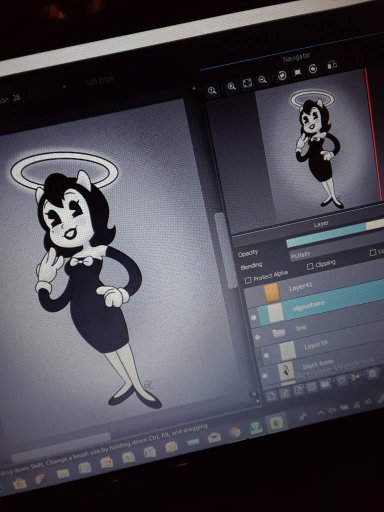
Task: Click the fit-to-window icon in Navigator
Action: click(247, 83)
